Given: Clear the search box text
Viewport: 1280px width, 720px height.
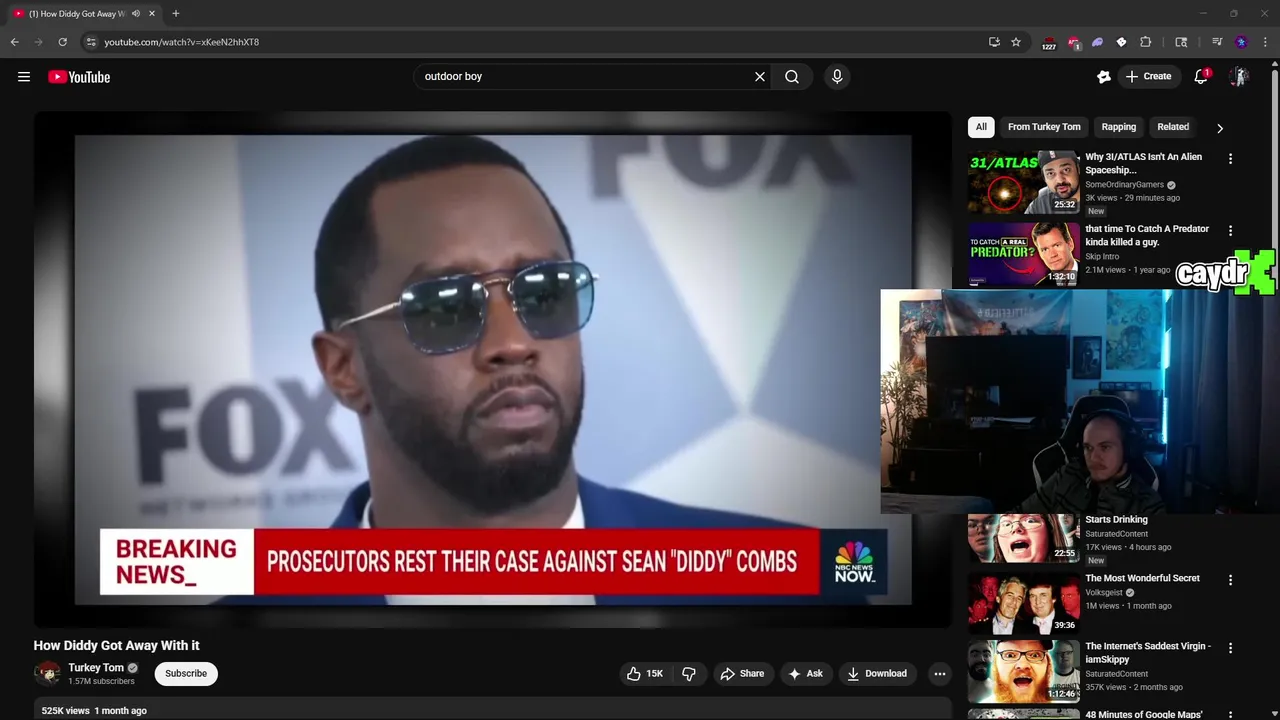Looking at the screenshot, I should [760, 77].
